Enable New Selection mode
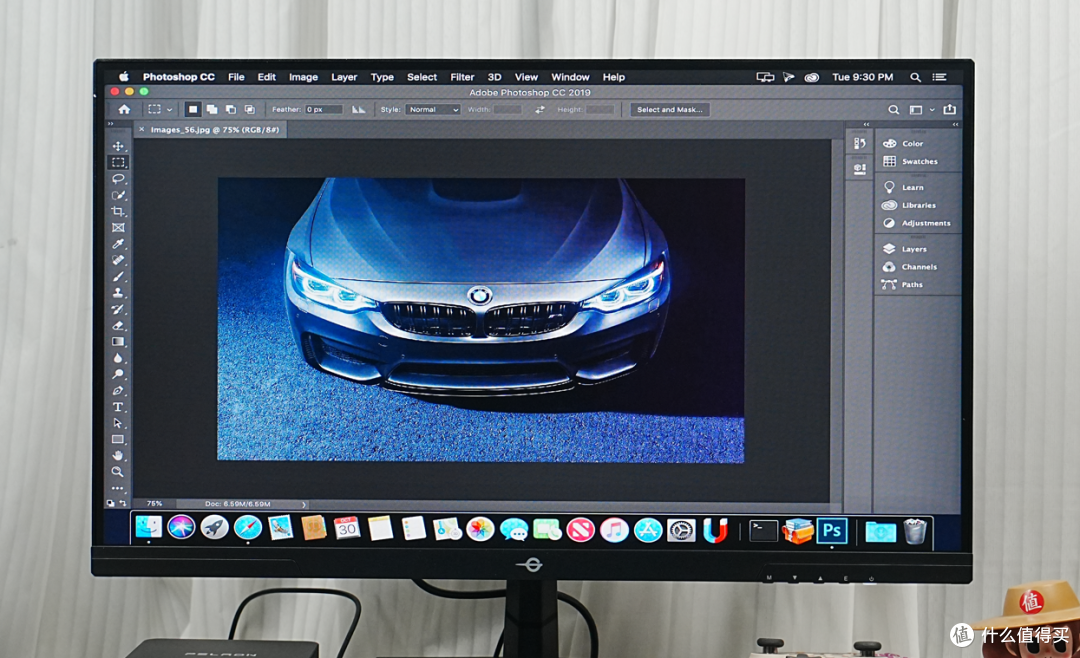Screen dimensions: 1080x658 point(193,110)
